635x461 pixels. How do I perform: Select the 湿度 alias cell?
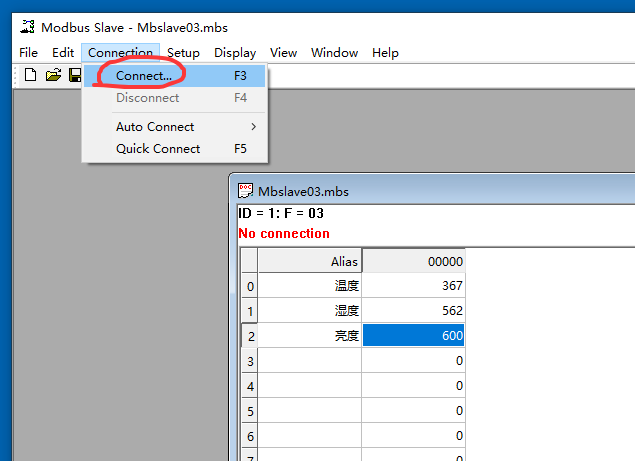pos(310,311)
